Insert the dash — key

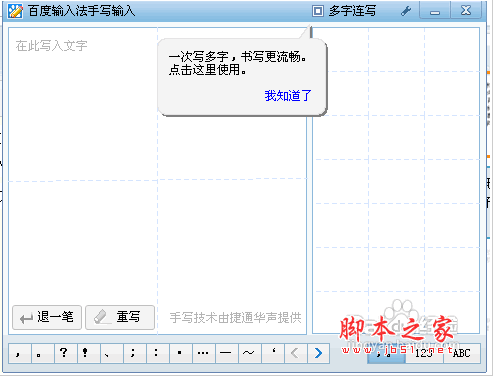(x=227, y=353)
